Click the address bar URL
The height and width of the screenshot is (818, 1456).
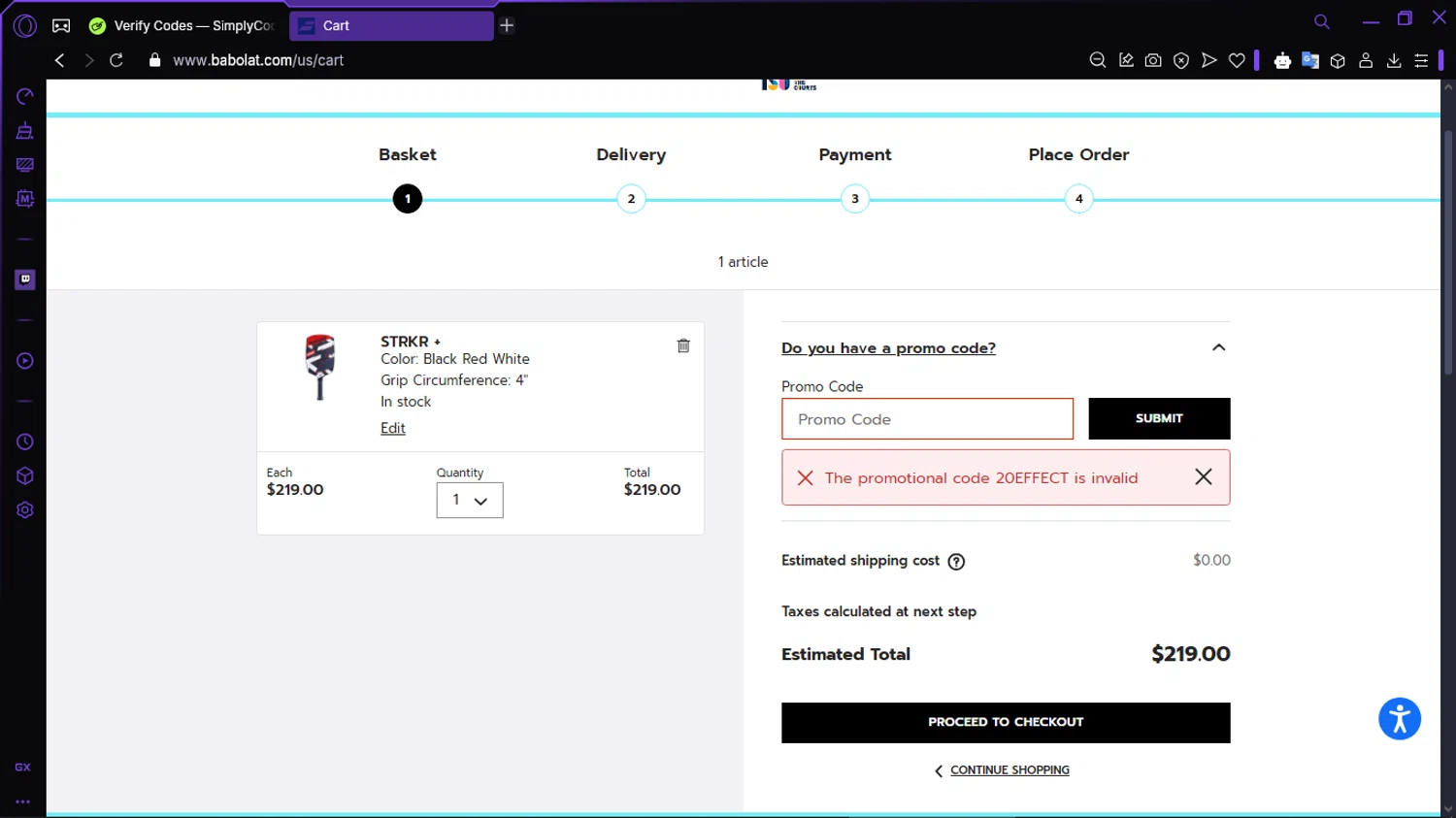coord(258,60)
